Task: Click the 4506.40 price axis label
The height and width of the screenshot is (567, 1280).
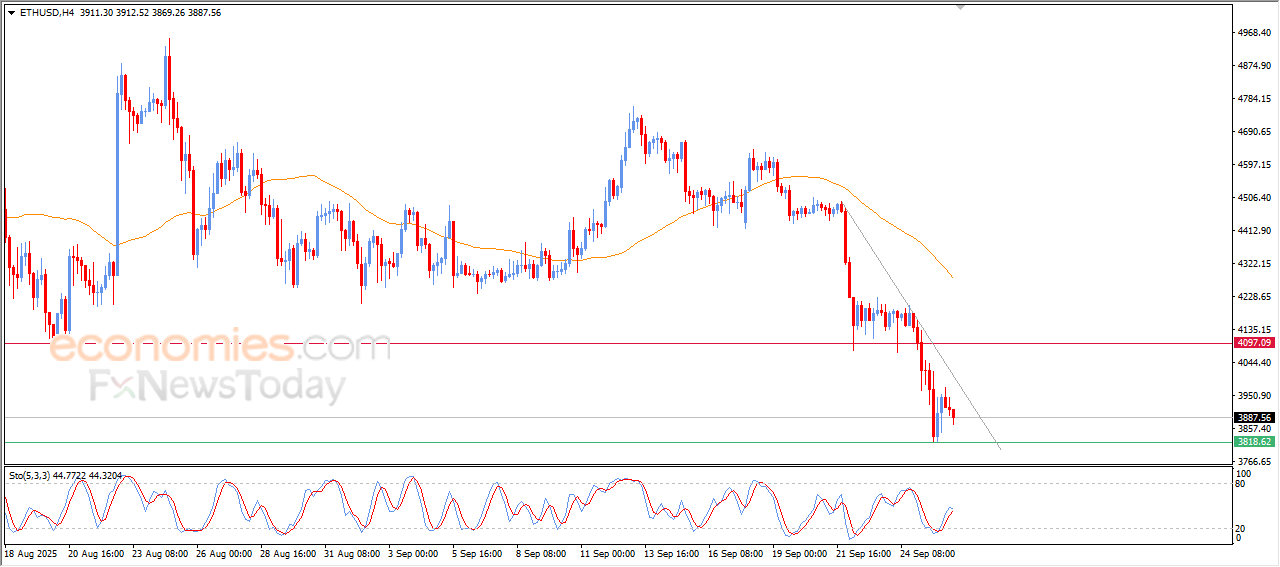Action: click(1254, 198)
